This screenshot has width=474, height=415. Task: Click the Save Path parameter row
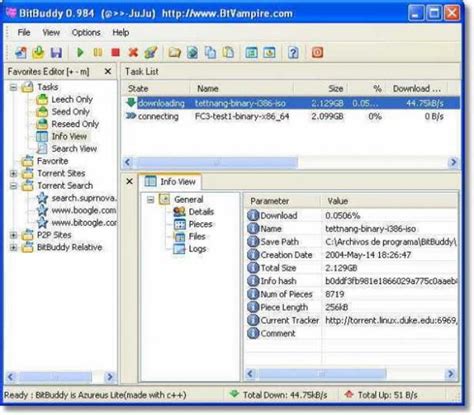[352, 242]
